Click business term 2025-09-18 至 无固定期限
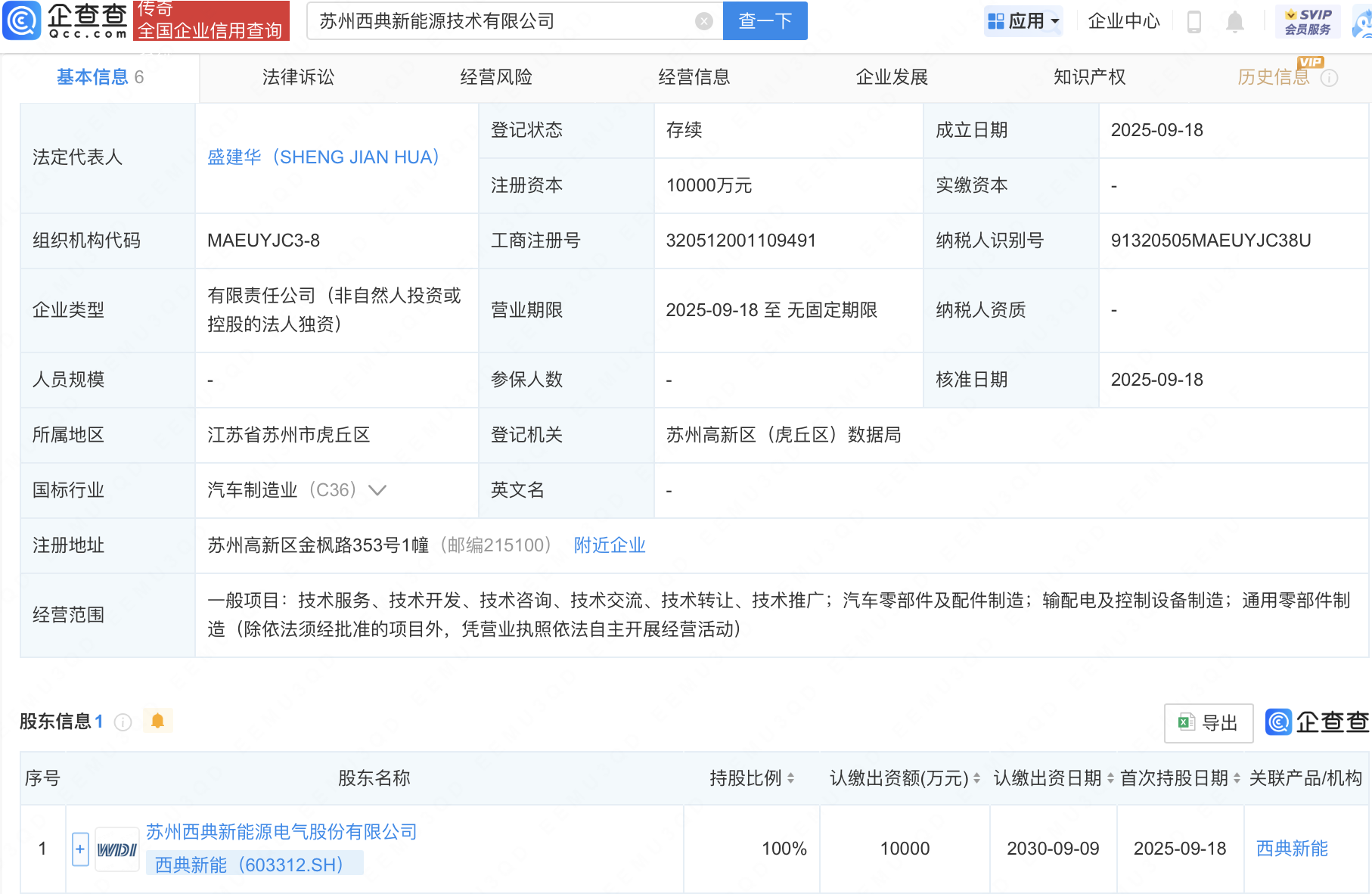This screenshot has height=894, width=1372. click(x=771, y=310)
